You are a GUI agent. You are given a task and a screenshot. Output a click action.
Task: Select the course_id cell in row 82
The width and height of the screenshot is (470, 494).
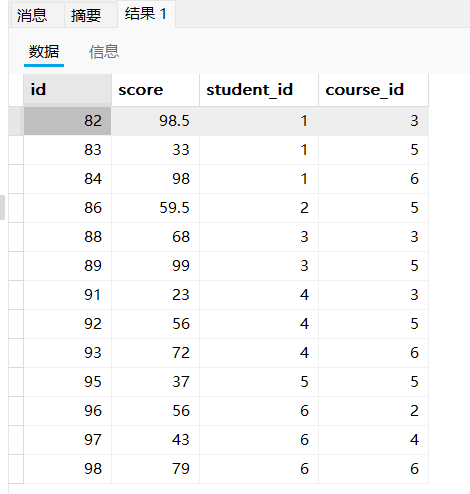(373, 121)
